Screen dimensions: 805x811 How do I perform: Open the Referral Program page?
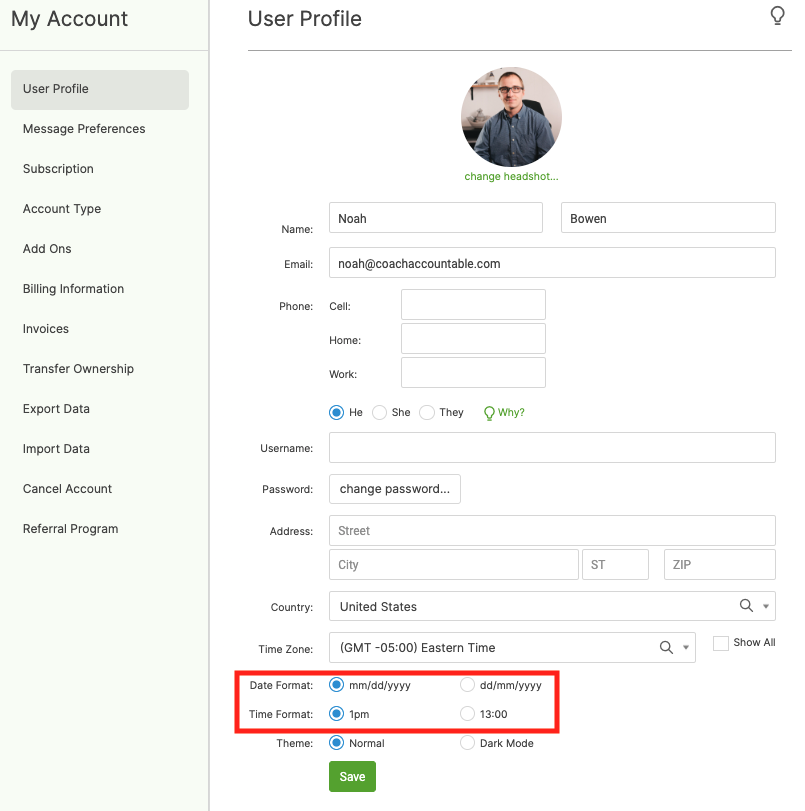click(x=71, y=529)
